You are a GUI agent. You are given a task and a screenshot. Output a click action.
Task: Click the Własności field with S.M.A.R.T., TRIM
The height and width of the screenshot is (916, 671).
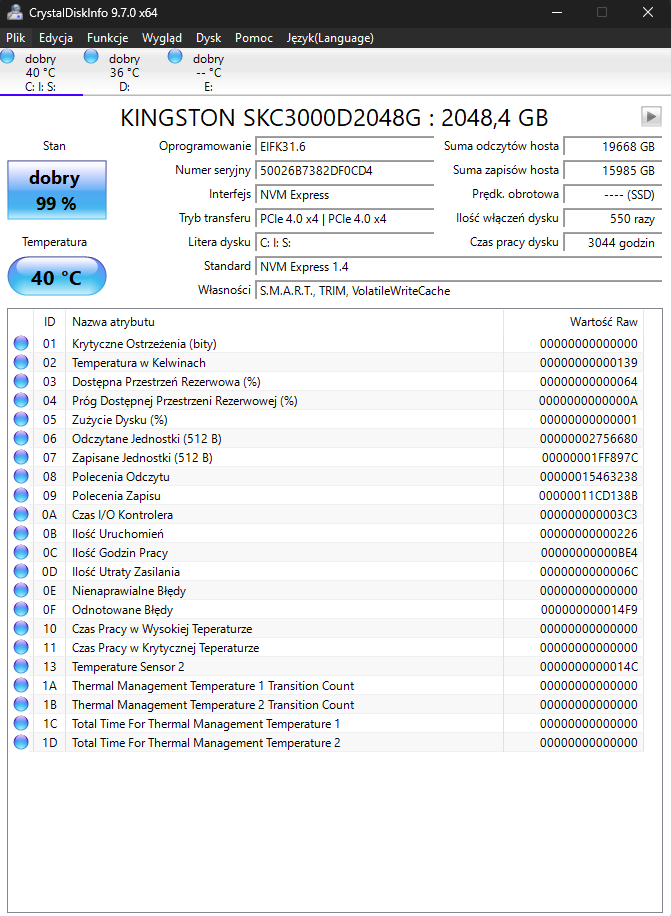click(x=458, y=290)
